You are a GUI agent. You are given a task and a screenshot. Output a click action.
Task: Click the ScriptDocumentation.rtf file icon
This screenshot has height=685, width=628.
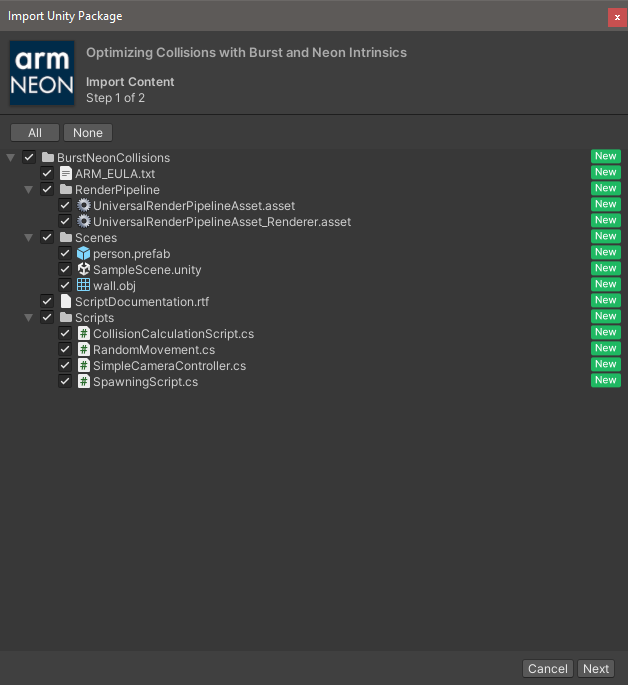[66, 301]
